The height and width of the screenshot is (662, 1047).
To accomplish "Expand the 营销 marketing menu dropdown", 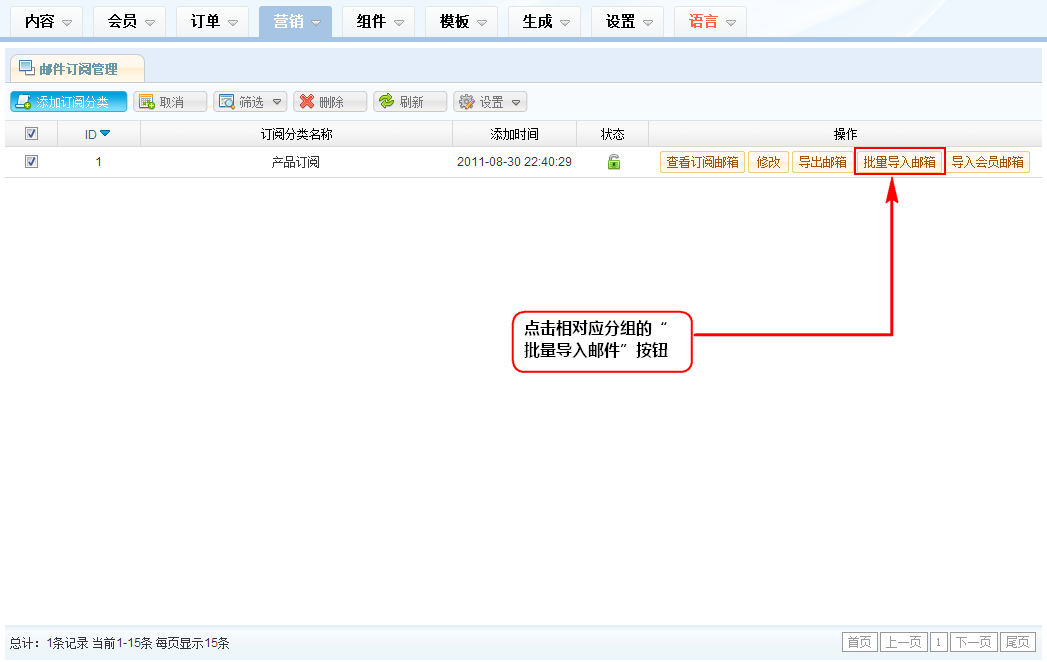I will pos(315,22).
